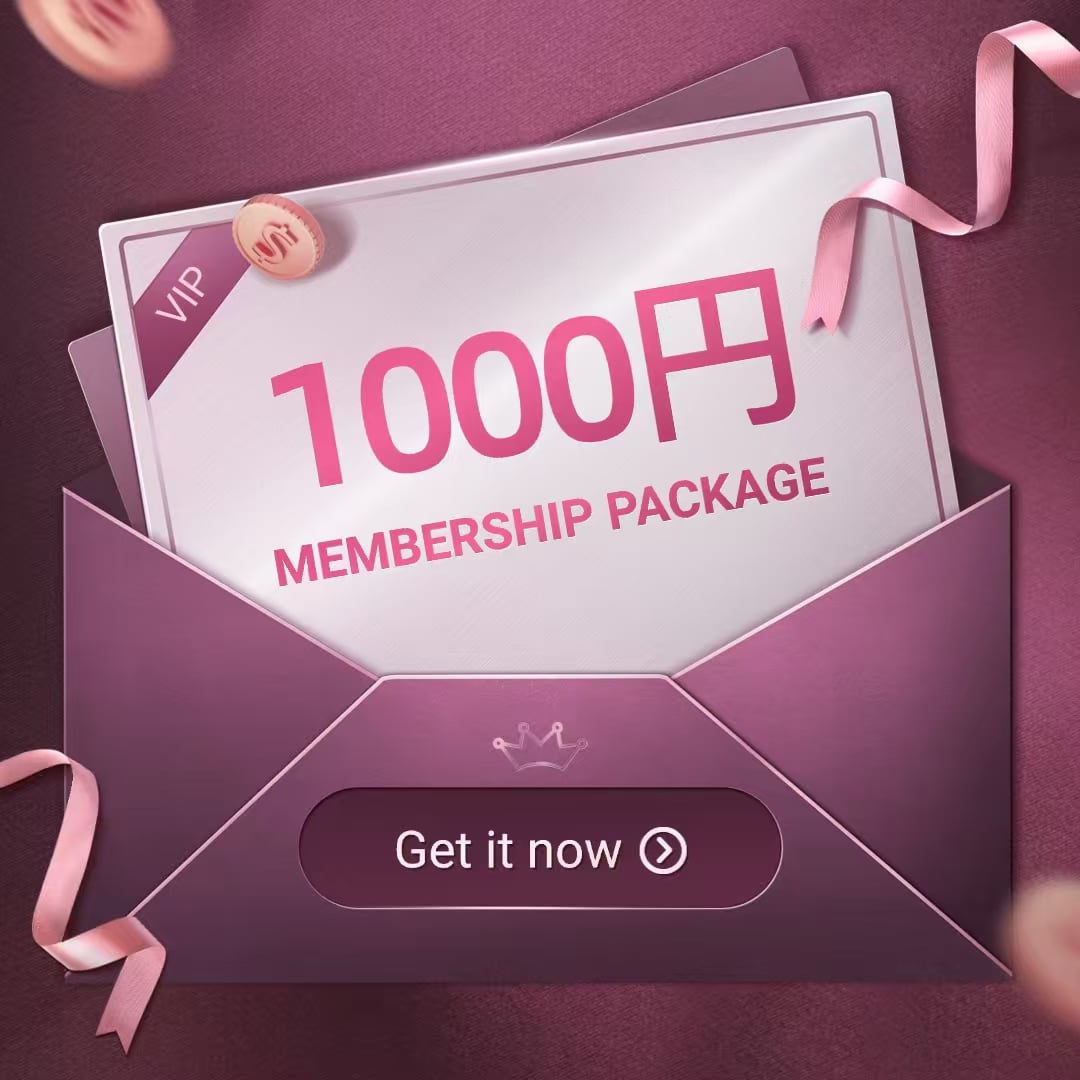Click the Get it now button

click(541, 848)
